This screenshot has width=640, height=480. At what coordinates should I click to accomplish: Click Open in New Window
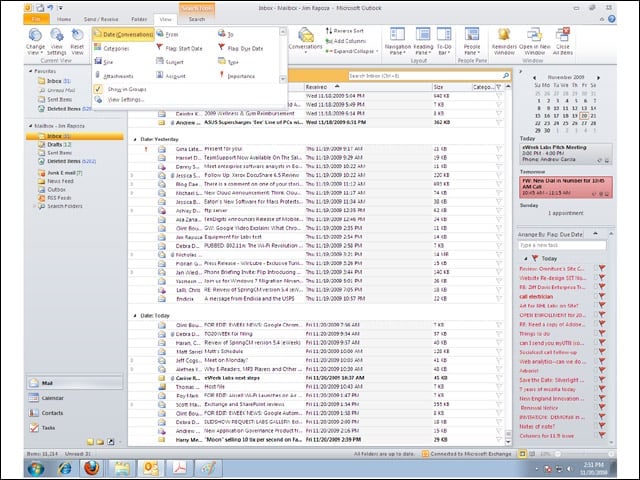tap(534, 42)
